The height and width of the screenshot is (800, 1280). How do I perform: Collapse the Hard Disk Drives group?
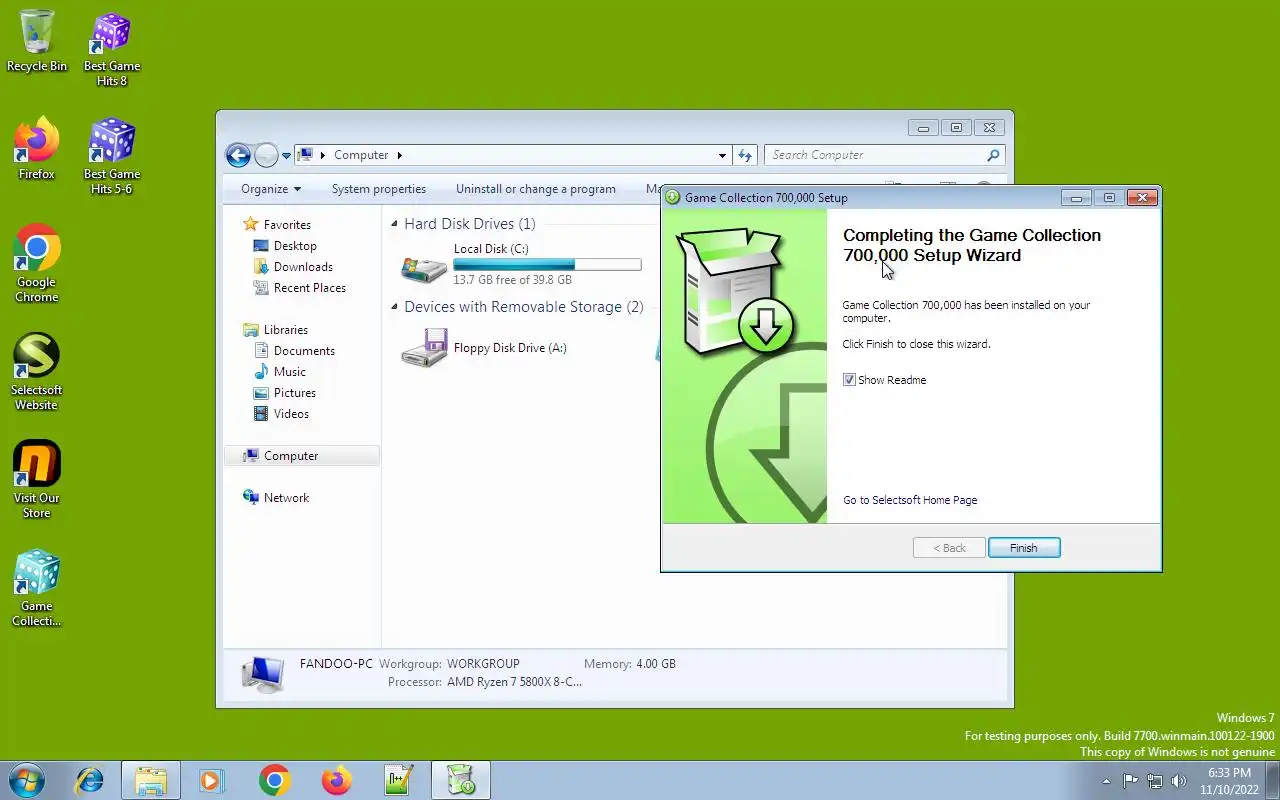pos(394,225)
